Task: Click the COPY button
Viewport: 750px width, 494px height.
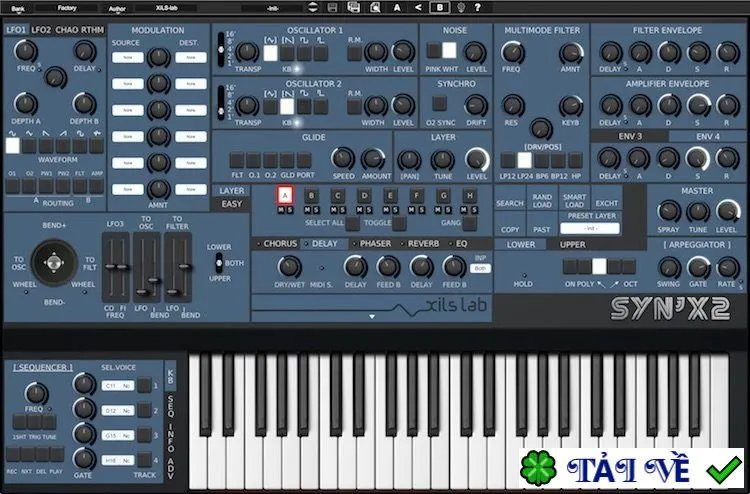Action: point(510,229)
